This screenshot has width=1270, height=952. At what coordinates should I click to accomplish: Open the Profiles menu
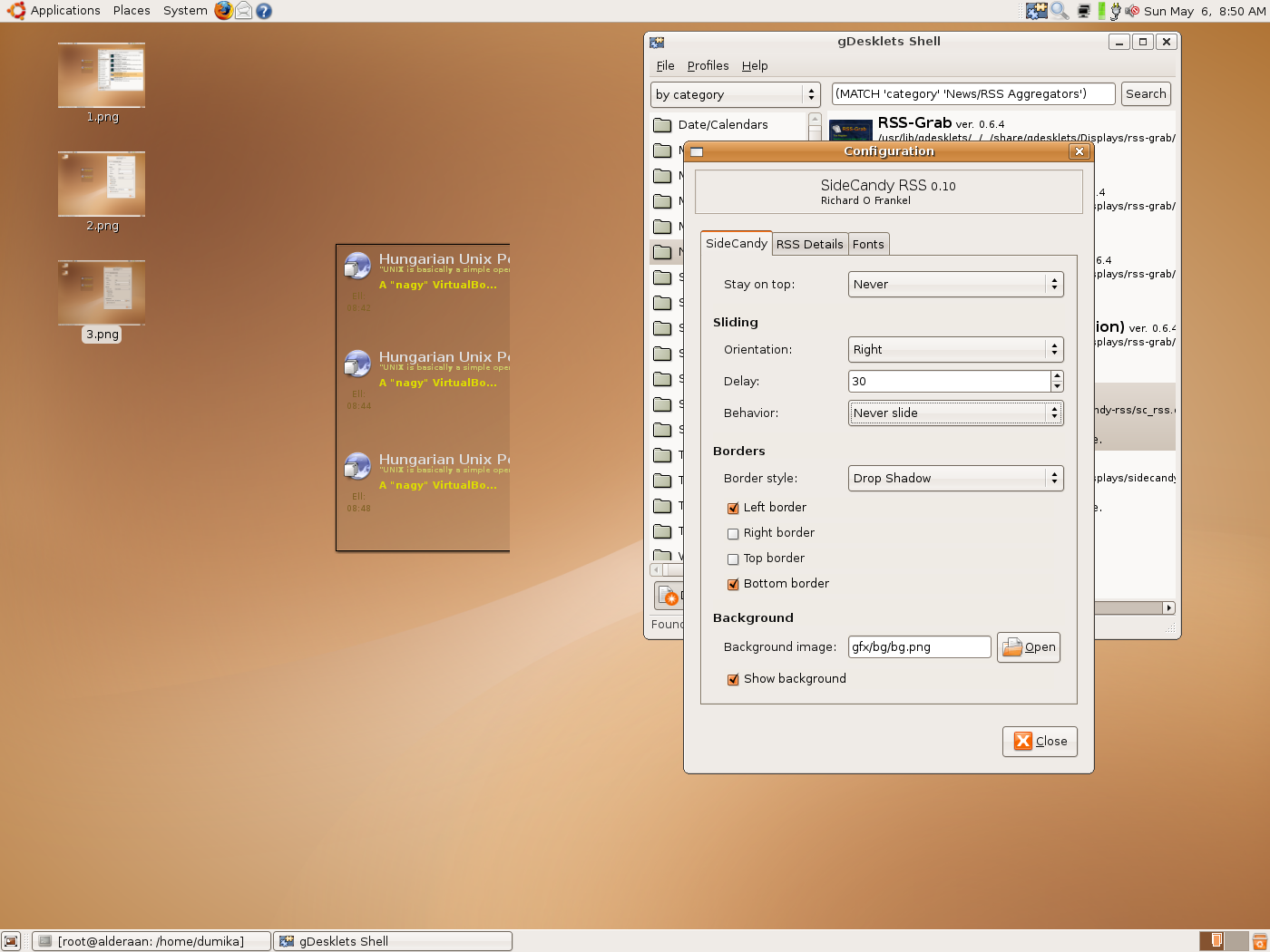pyautogui.click(x=708, y=65)
